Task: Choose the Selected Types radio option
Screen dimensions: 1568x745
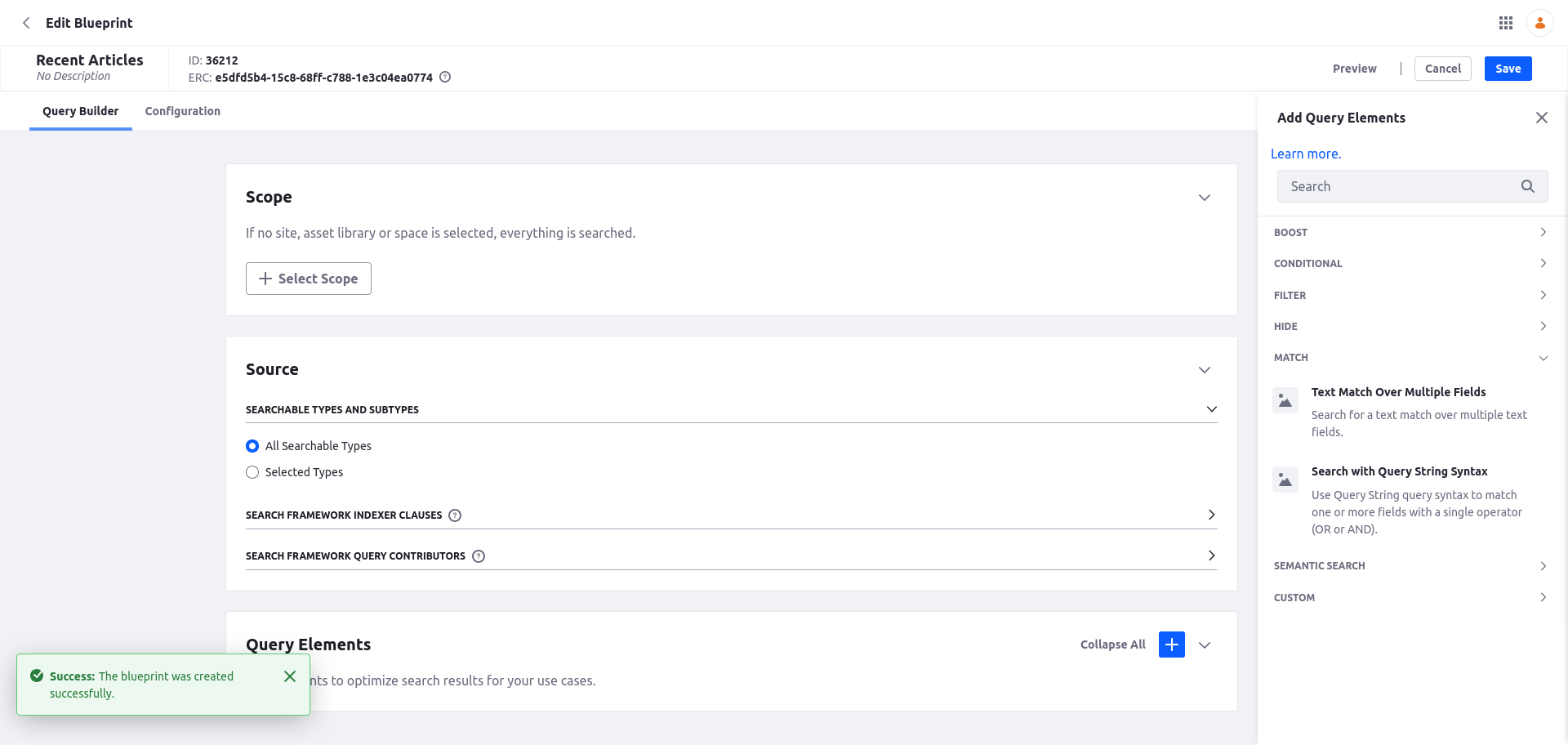Action: pos(252,472)
